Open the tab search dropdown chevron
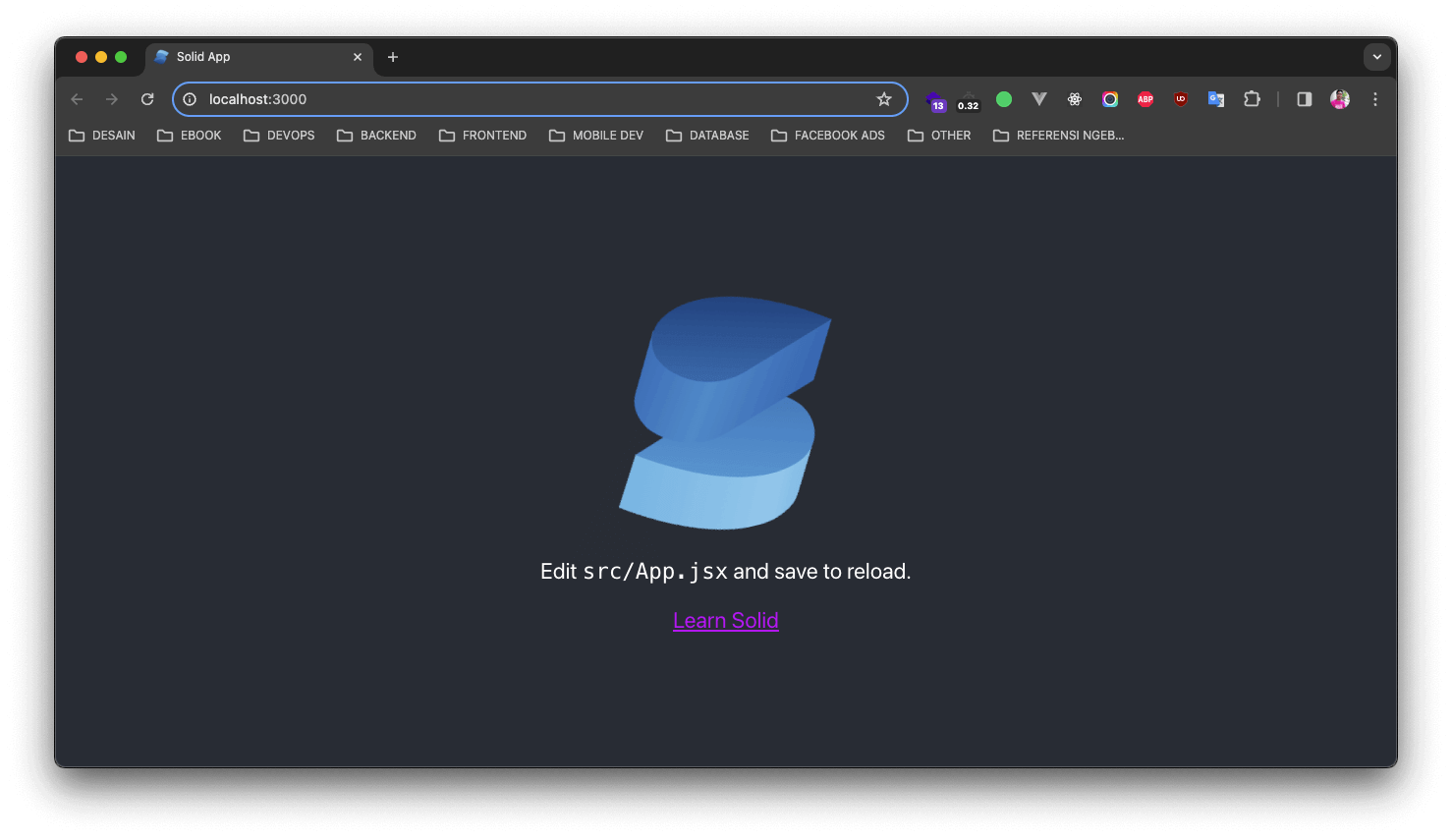1452x840 pixels. 1377,57
